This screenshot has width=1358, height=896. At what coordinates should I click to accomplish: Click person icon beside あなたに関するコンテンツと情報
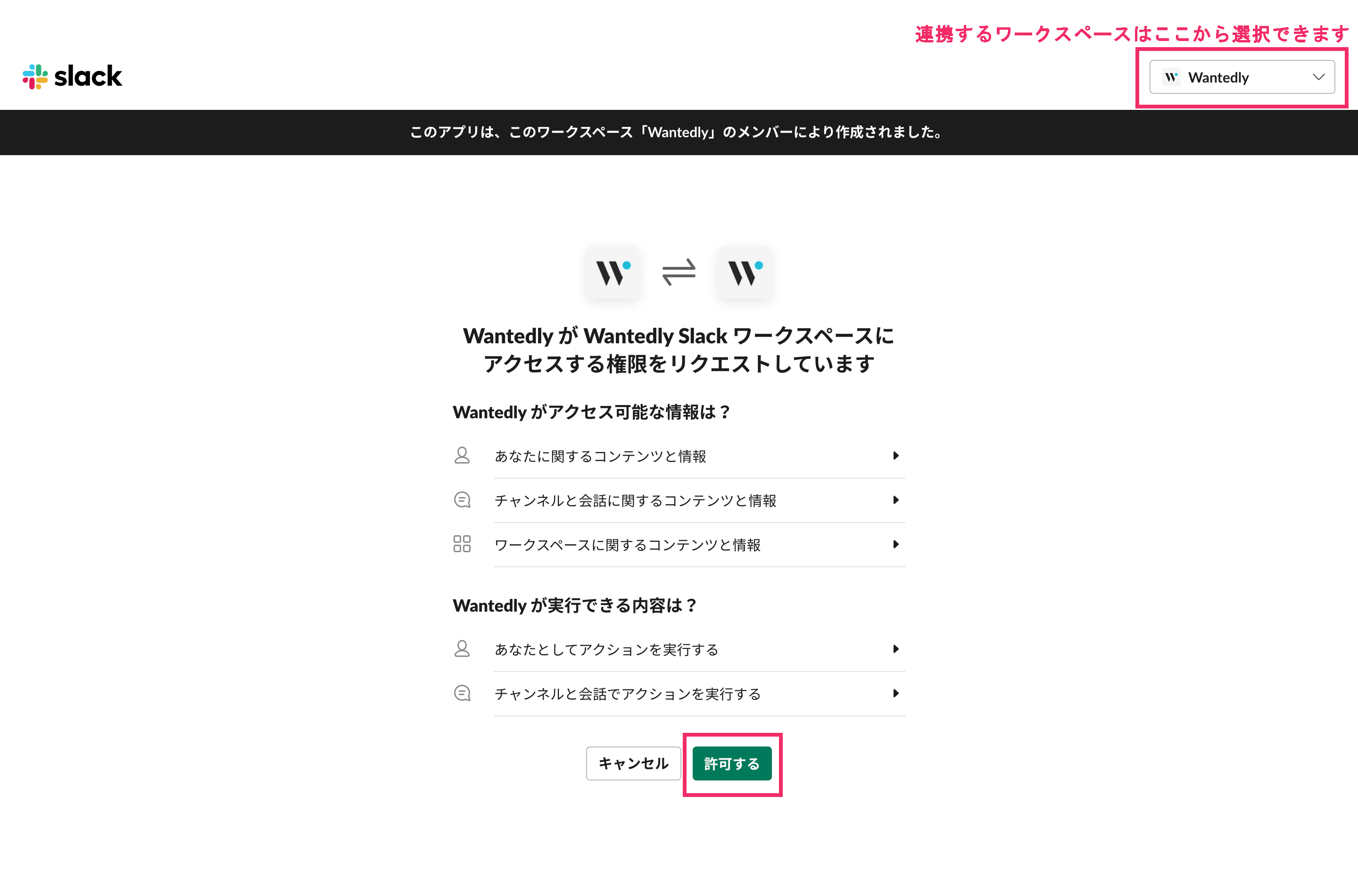[x=462, y=456]
